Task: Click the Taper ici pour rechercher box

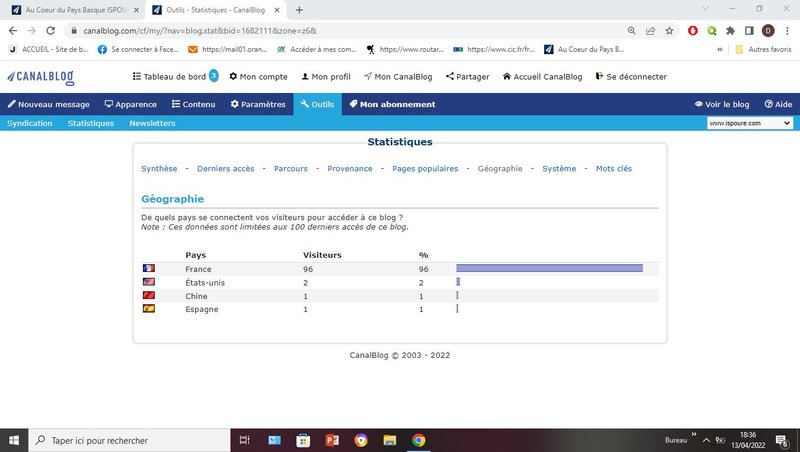Action: [x=130, y=440]
